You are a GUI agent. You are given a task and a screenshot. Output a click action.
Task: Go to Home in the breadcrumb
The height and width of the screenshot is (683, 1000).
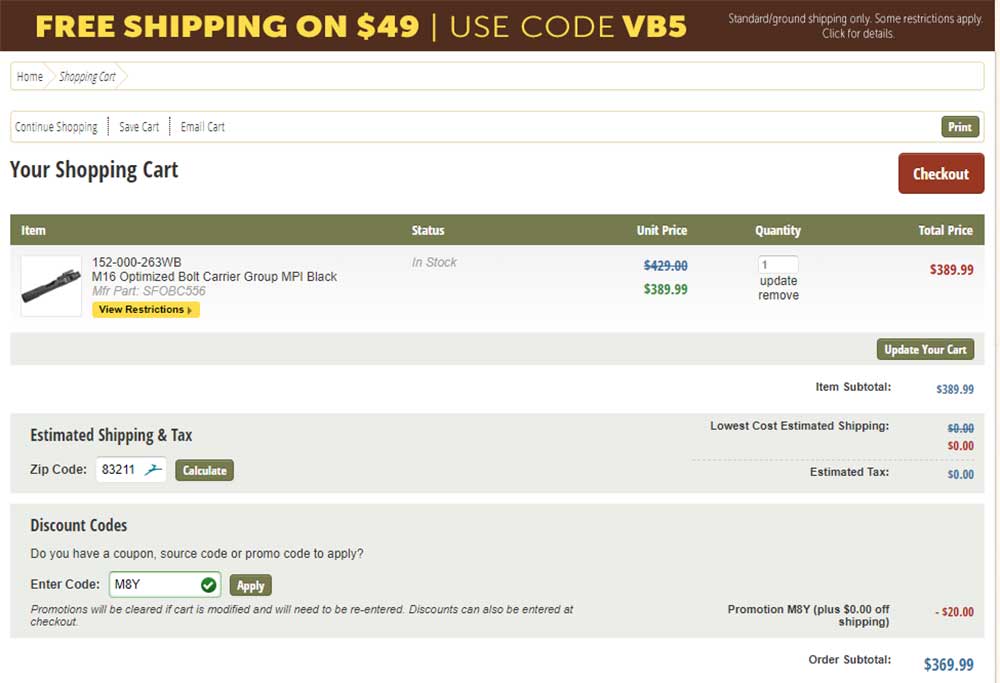point(29,77)
